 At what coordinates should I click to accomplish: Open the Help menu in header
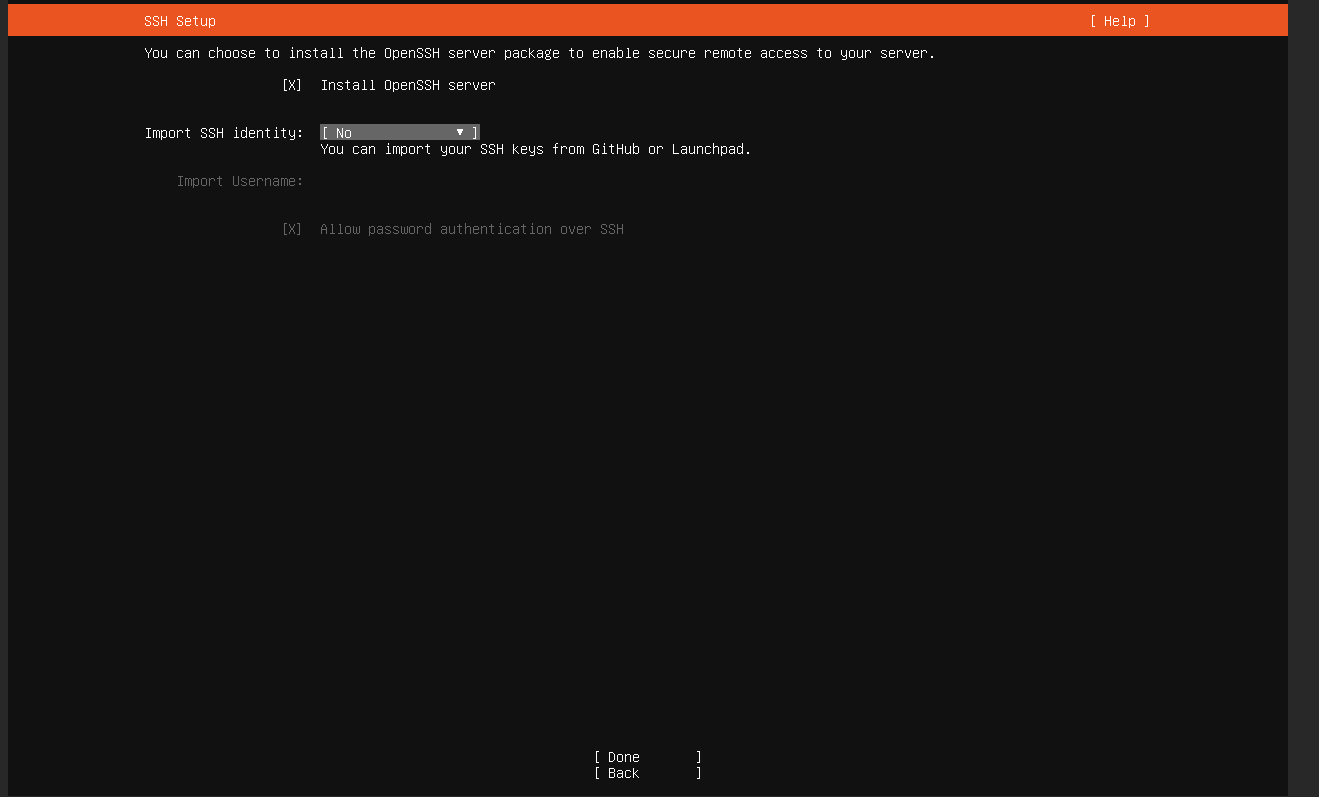pyautogui.click(x=1120, y=21)
